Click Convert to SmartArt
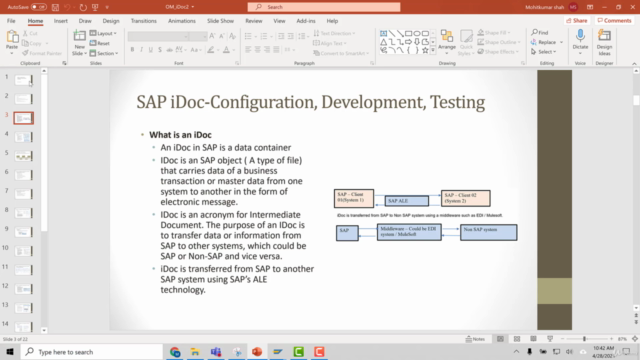Screen dimensions: 640x360 coord(341,53)
